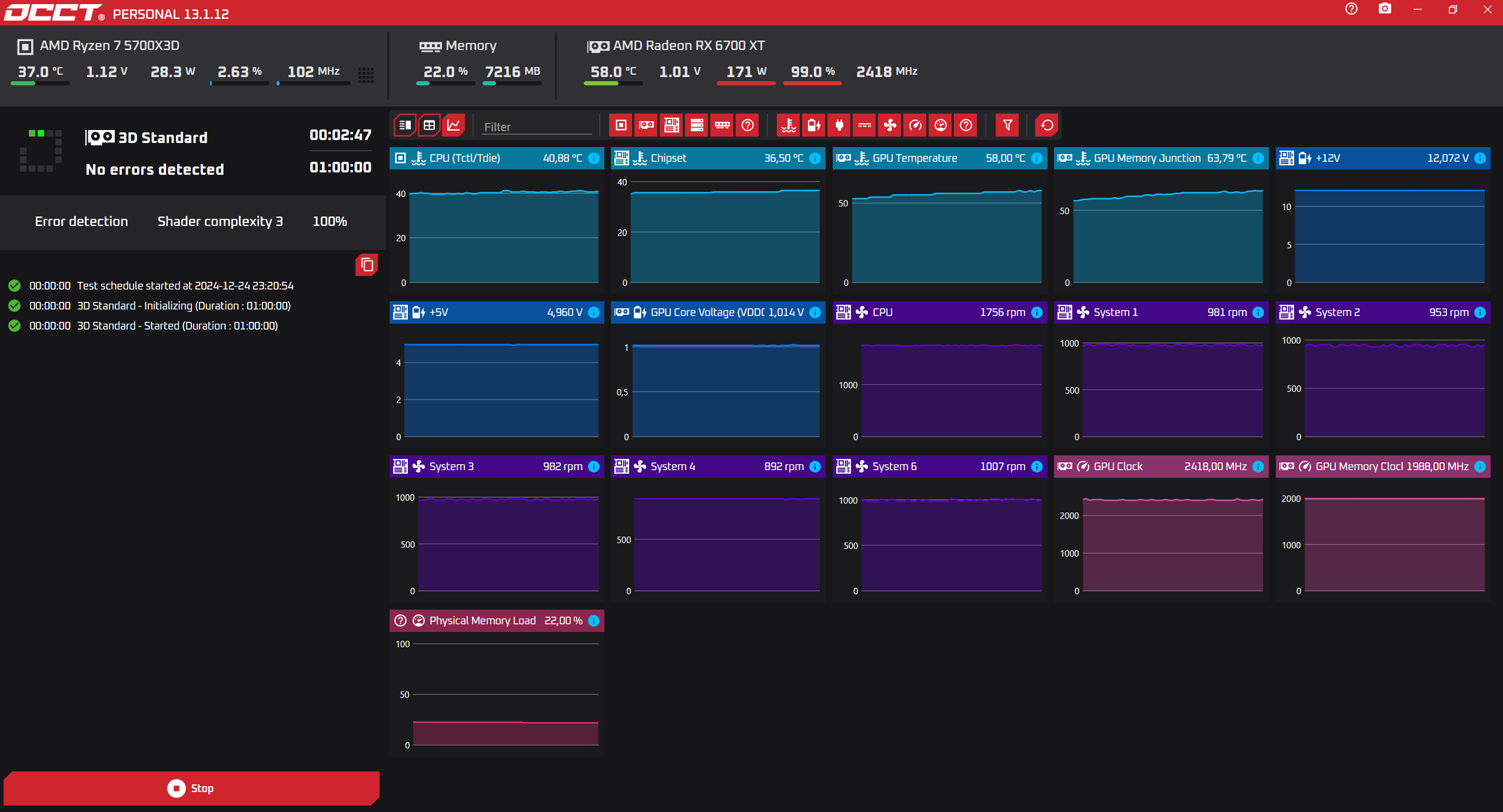Click the Shader complexity 3 setting
The image size is (1503, 812).
[220, 222]
